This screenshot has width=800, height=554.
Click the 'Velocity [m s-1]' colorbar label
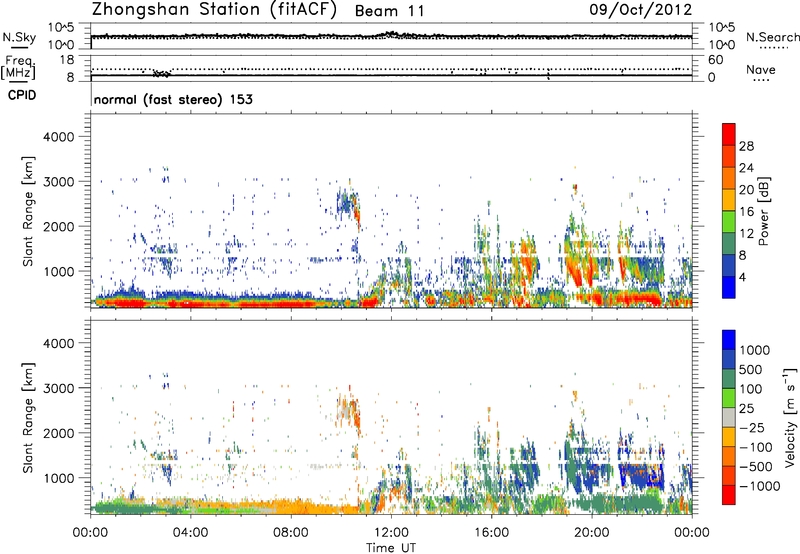click(x=790, y=417)
